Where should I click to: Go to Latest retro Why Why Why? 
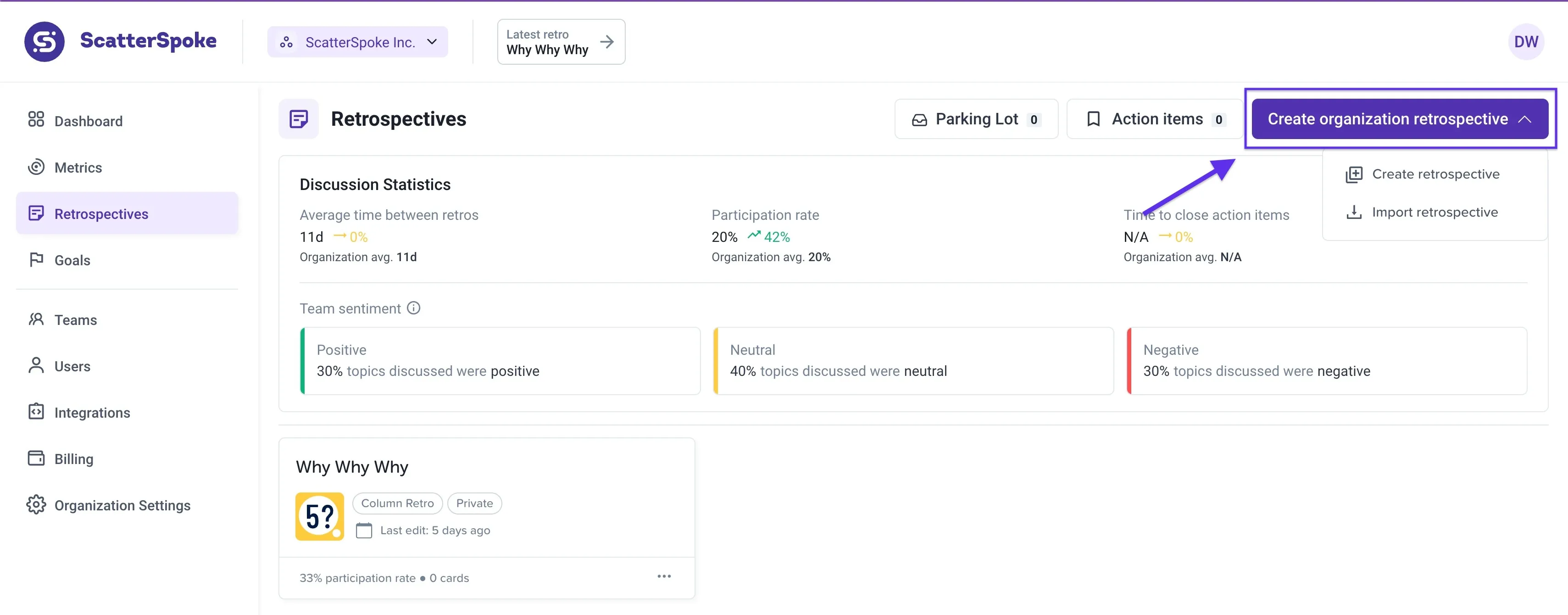561,42
